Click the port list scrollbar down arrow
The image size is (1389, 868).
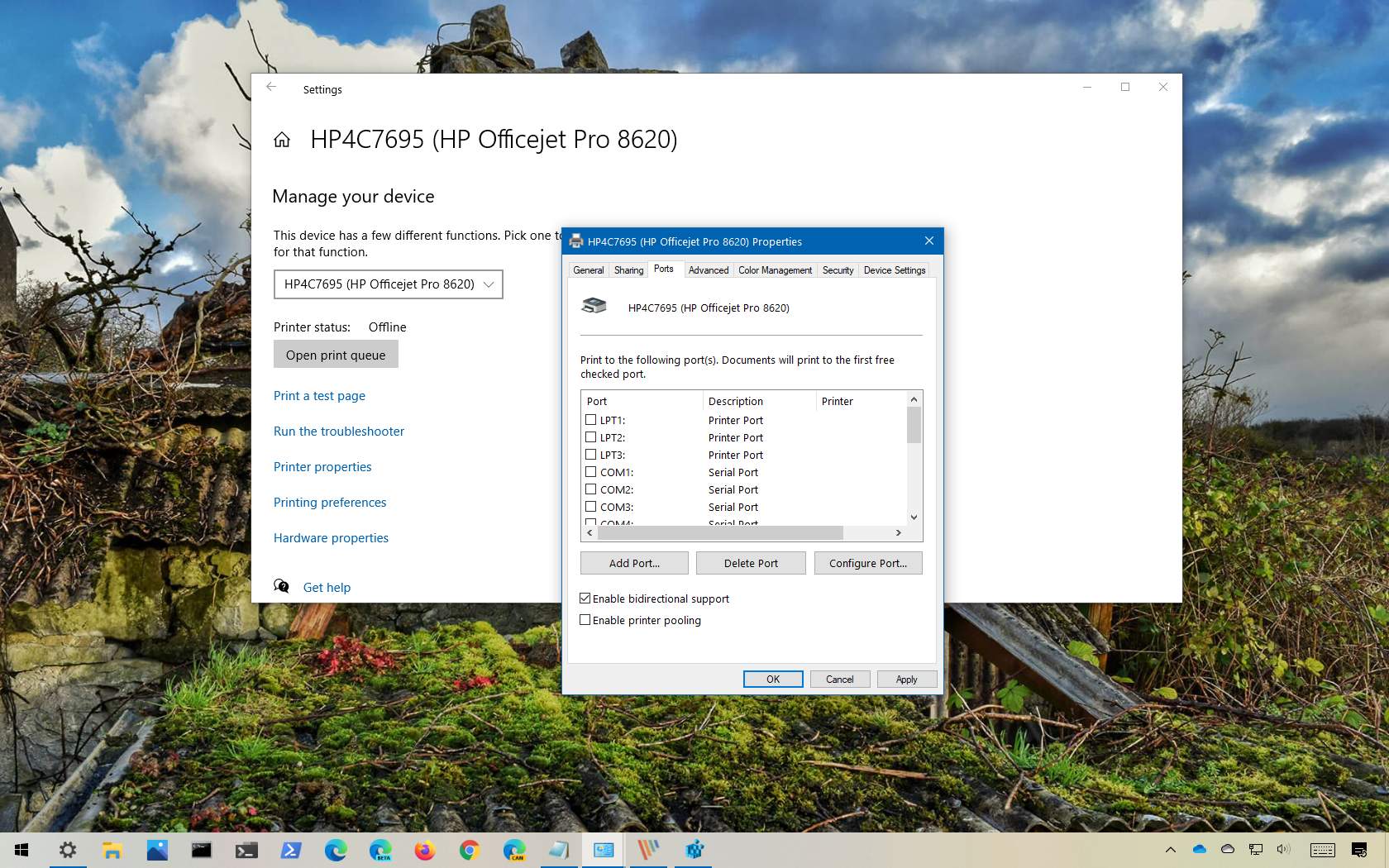[x=913, y=517]
